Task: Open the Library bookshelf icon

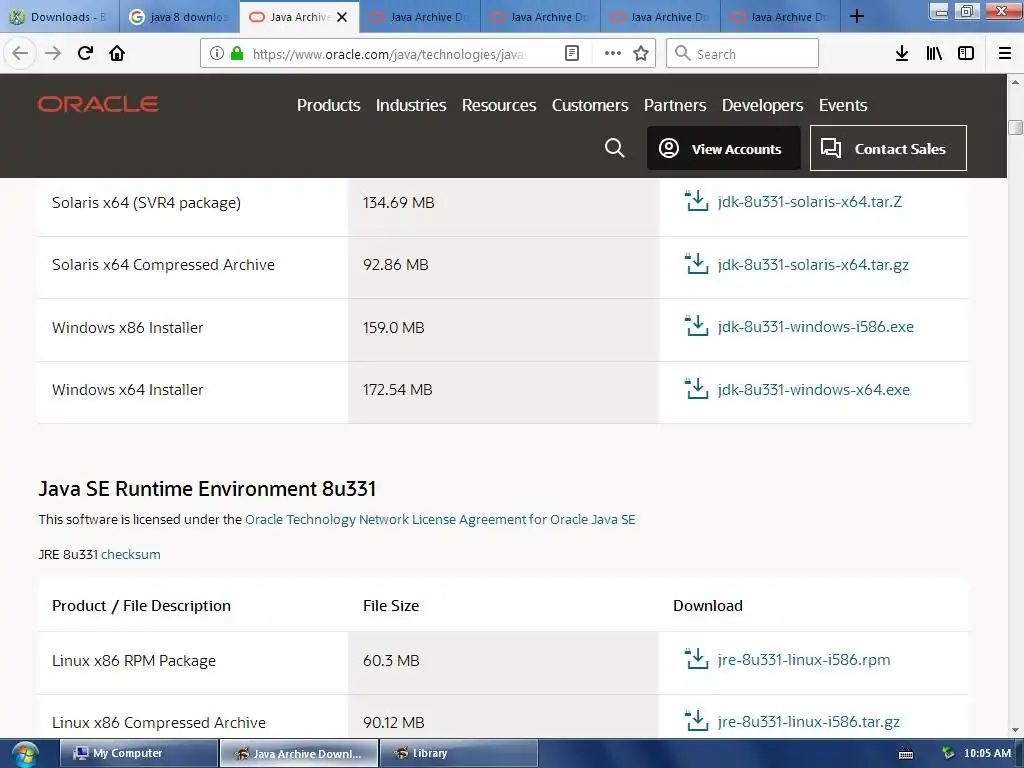Action: click(934, 54)
